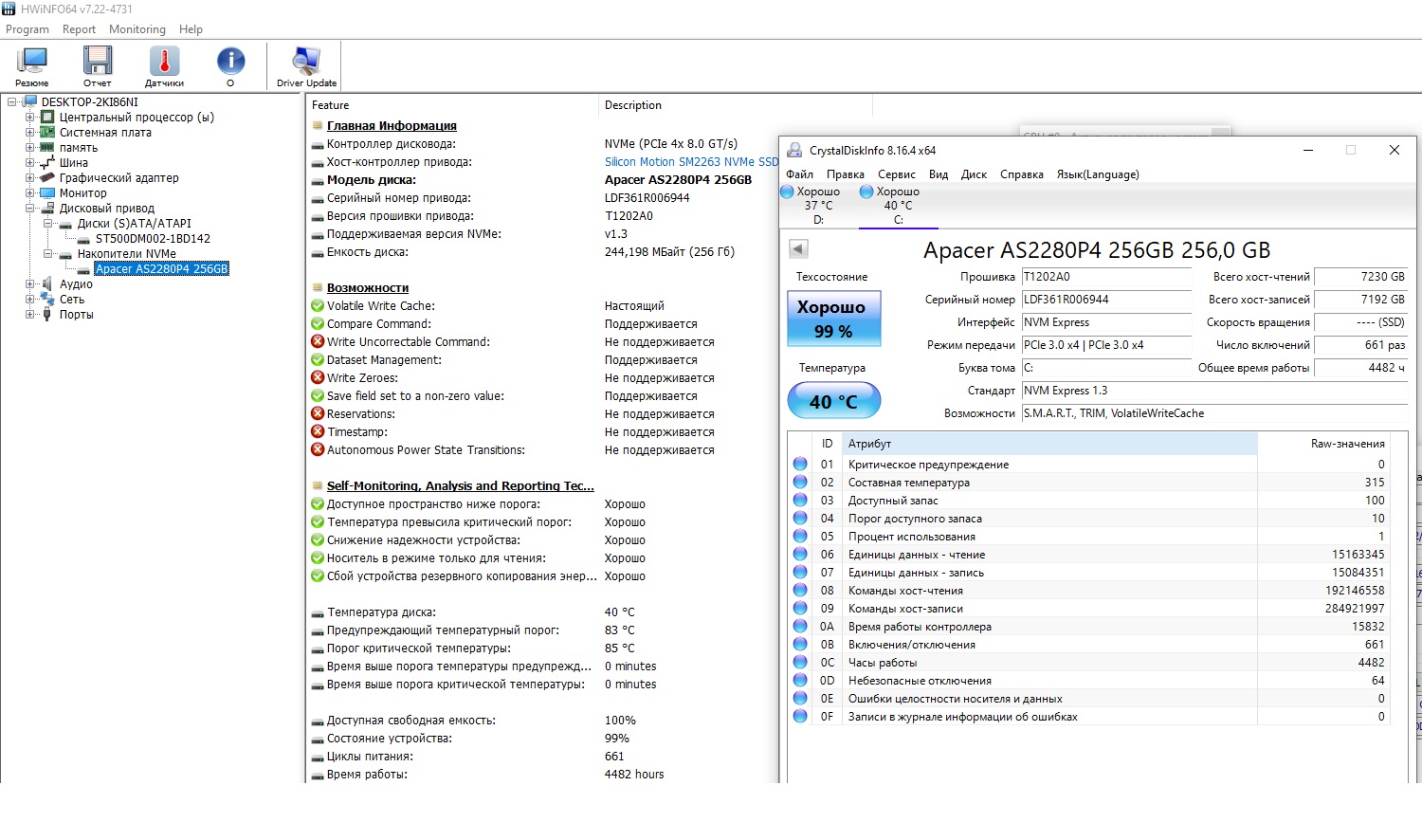Click the green check beside Dataset Management

pos(318,360)
